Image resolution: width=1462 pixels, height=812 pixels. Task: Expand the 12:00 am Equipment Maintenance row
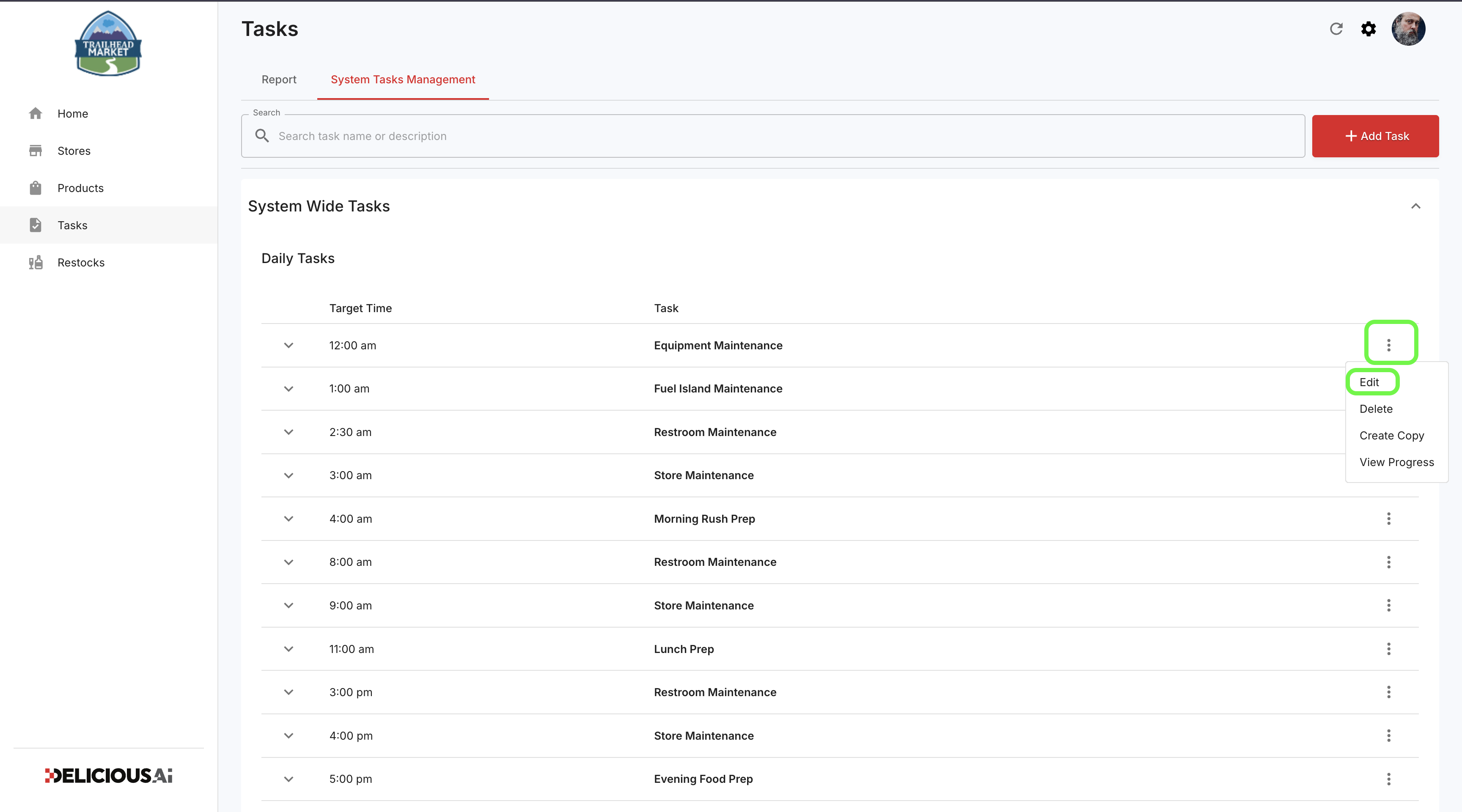(289, 345)
